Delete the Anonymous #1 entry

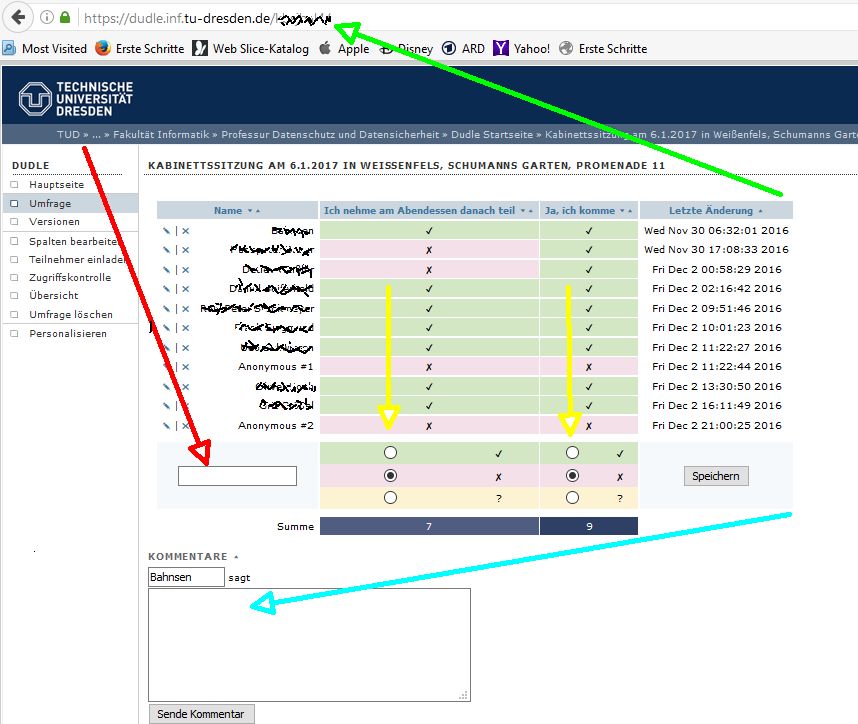(185, 367)
